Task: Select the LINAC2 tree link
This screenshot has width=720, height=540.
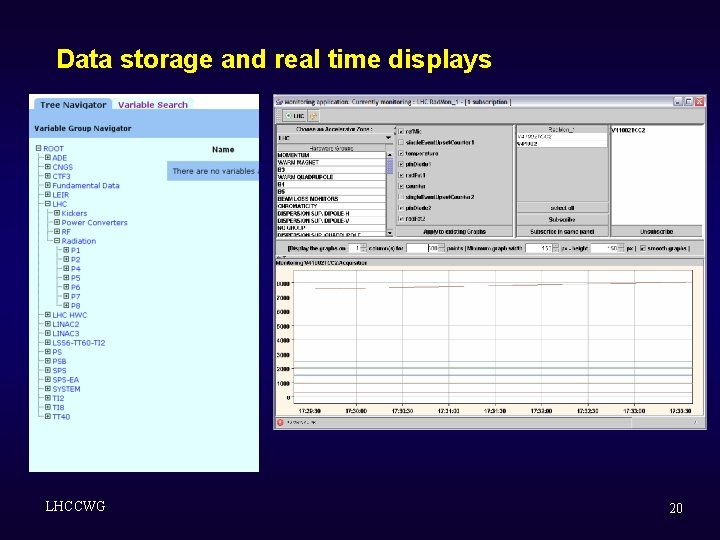Action: [66, 324]
